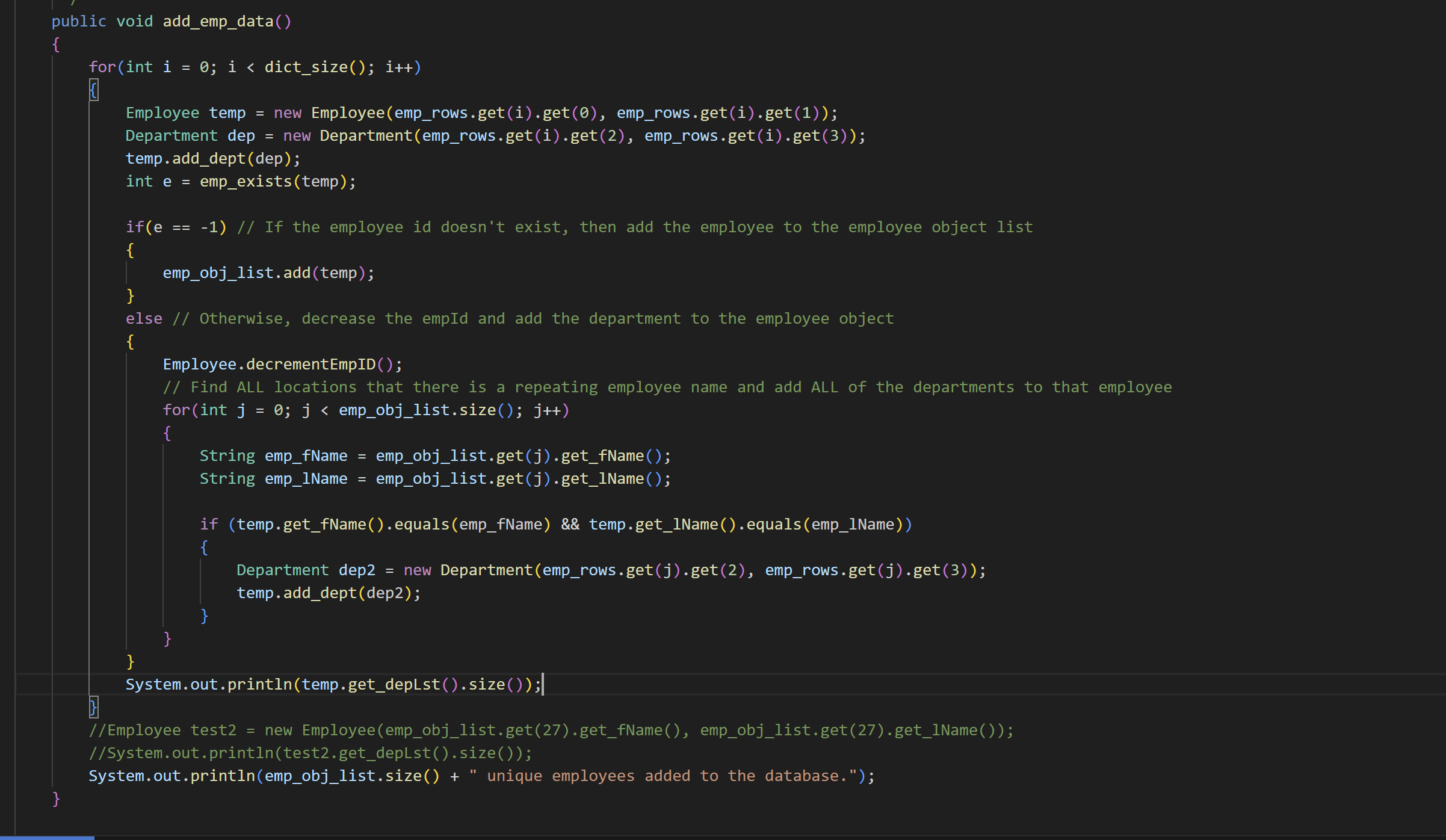Click the commented 'Employee test2' line

point(551,730)
